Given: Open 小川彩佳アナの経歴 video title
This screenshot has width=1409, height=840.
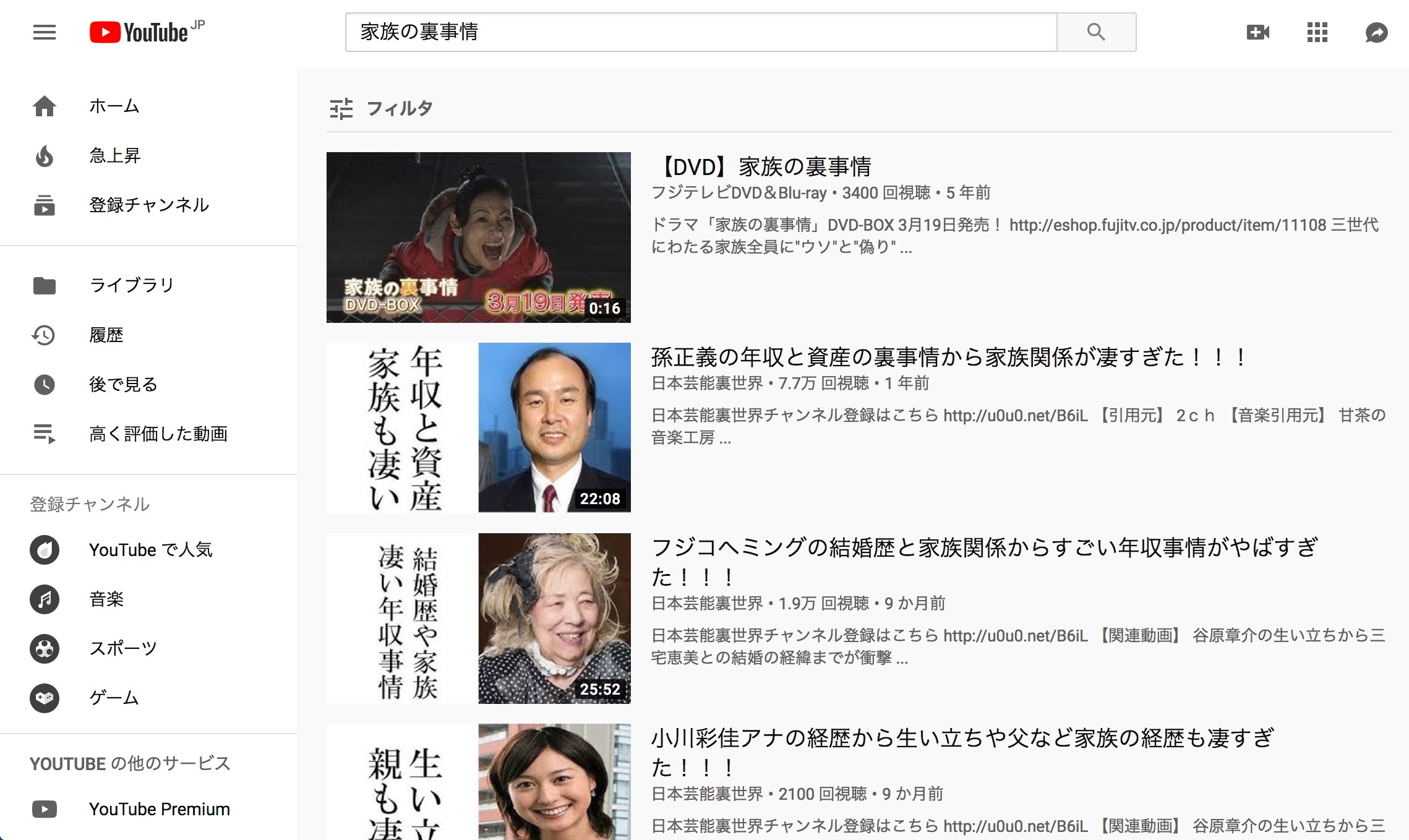Looking at the screenshot, I should [963, 752].
